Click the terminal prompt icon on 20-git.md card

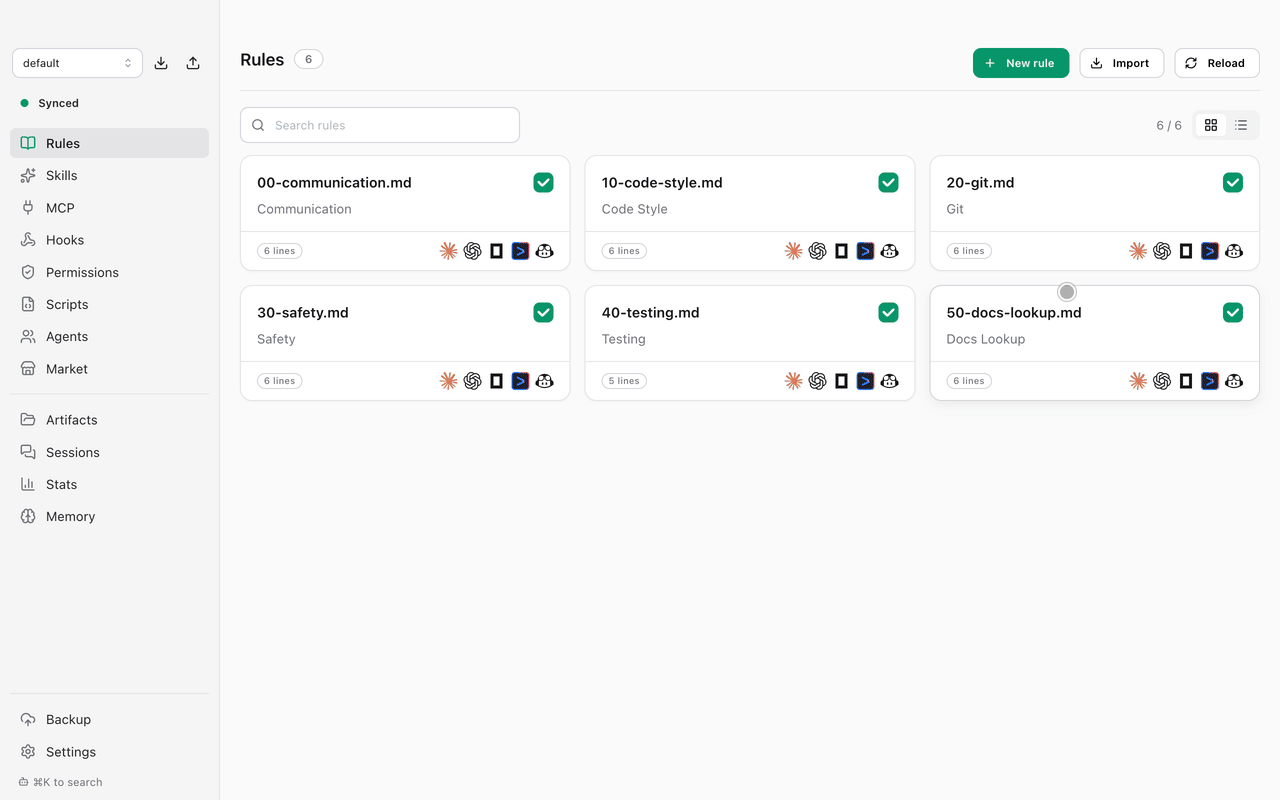tap(1210, 251)
